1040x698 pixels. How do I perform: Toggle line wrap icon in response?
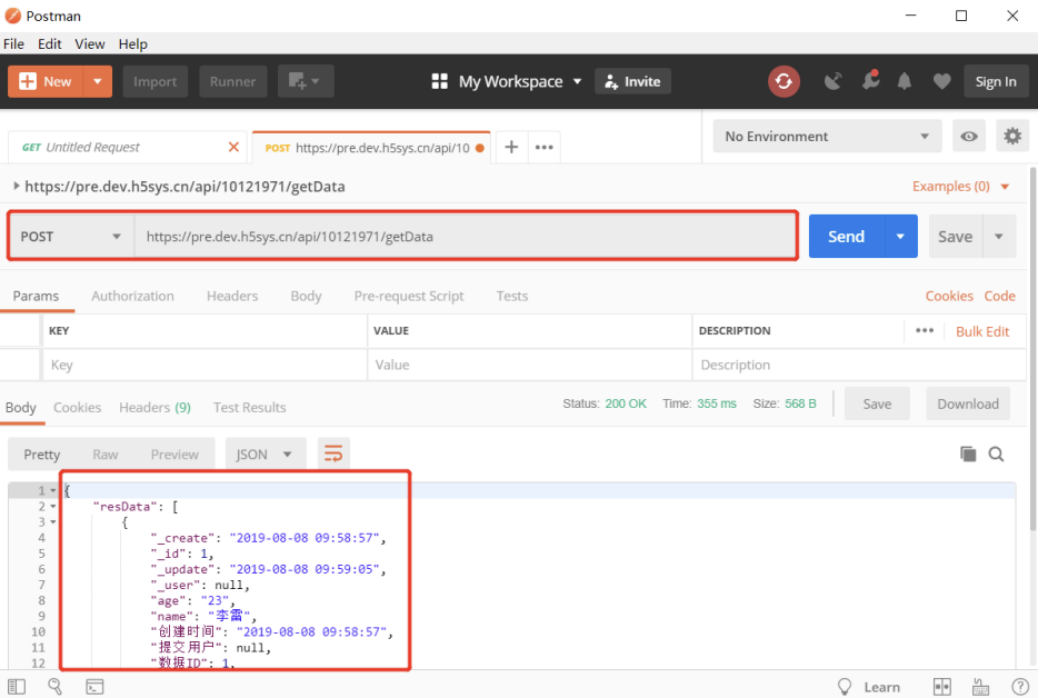[x=333, y=454]
